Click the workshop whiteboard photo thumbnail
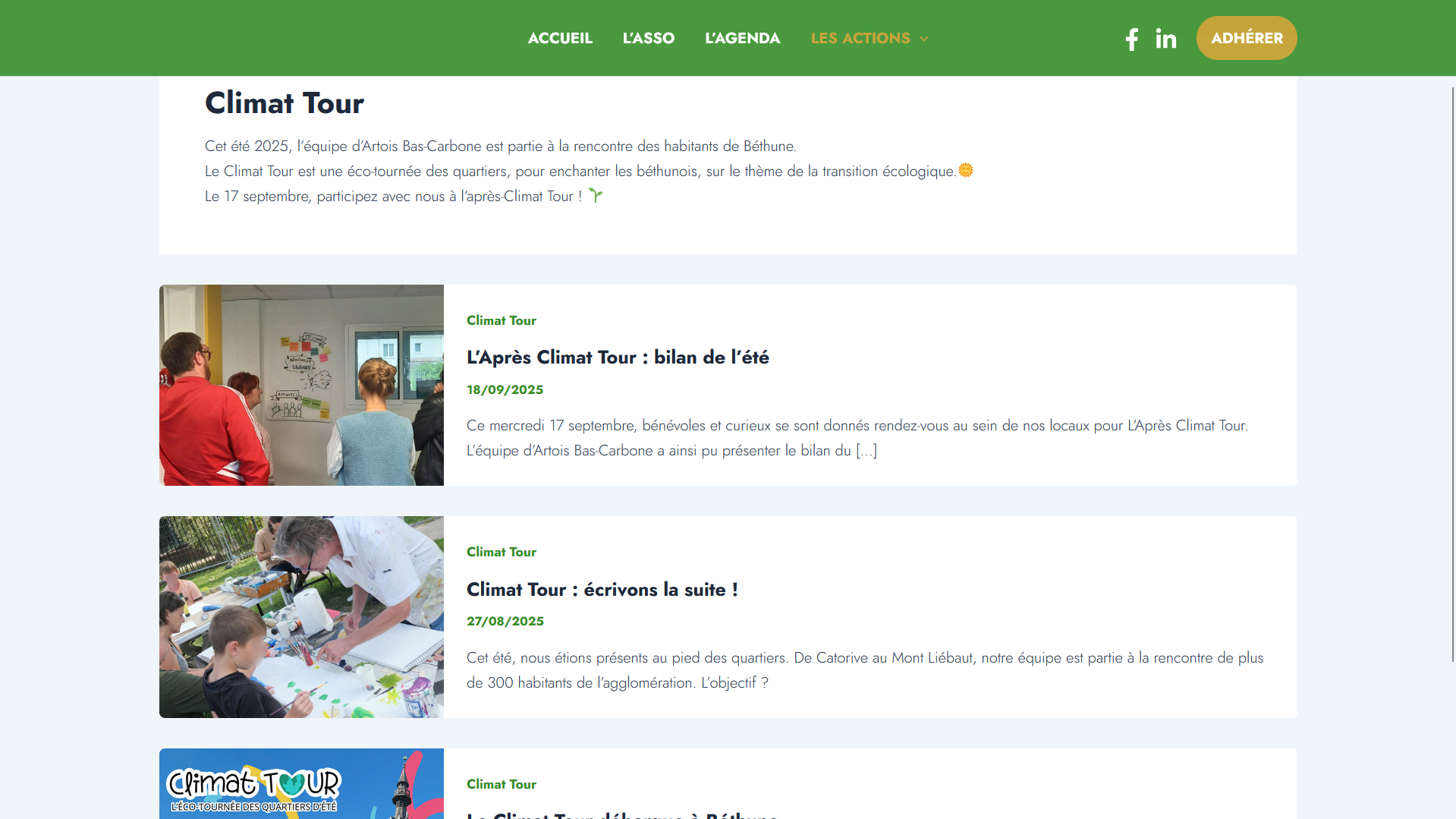 click(x=301, y=385)
